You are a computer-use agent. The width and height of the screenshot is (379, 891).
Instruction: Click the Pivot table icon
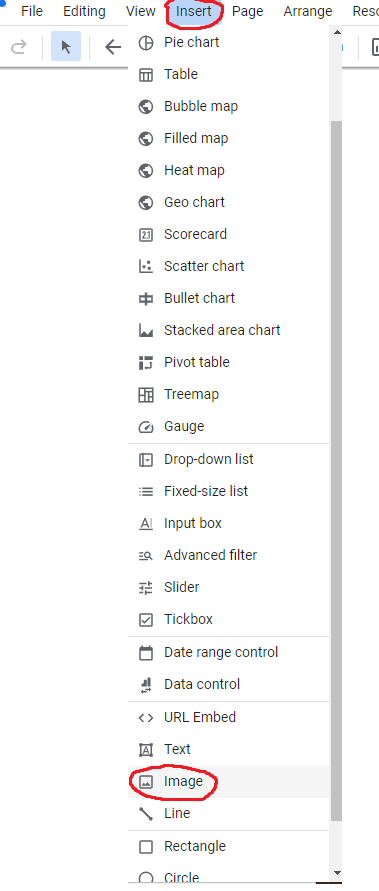(x=146, y=363)
